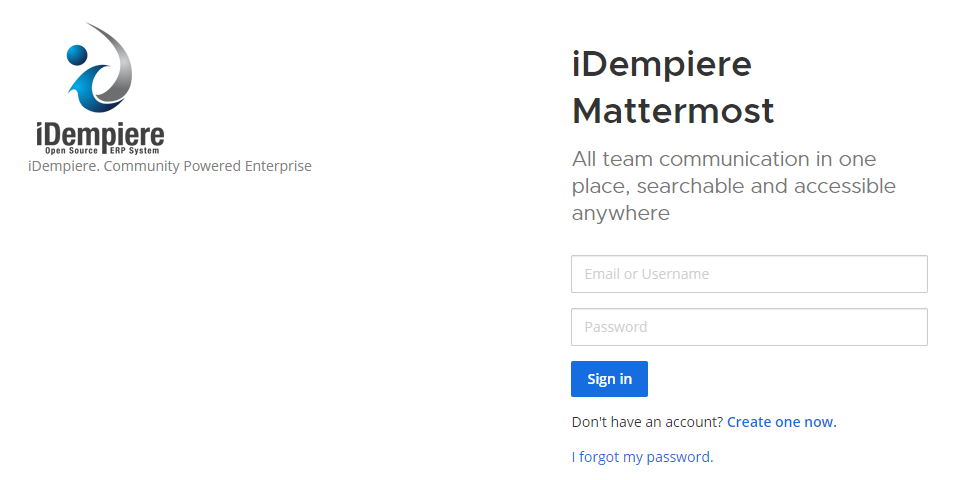Viewport: 962px width, 480px height.
Task: Click the 'Password' placeholder text
Action: click(x=615, y=327)
